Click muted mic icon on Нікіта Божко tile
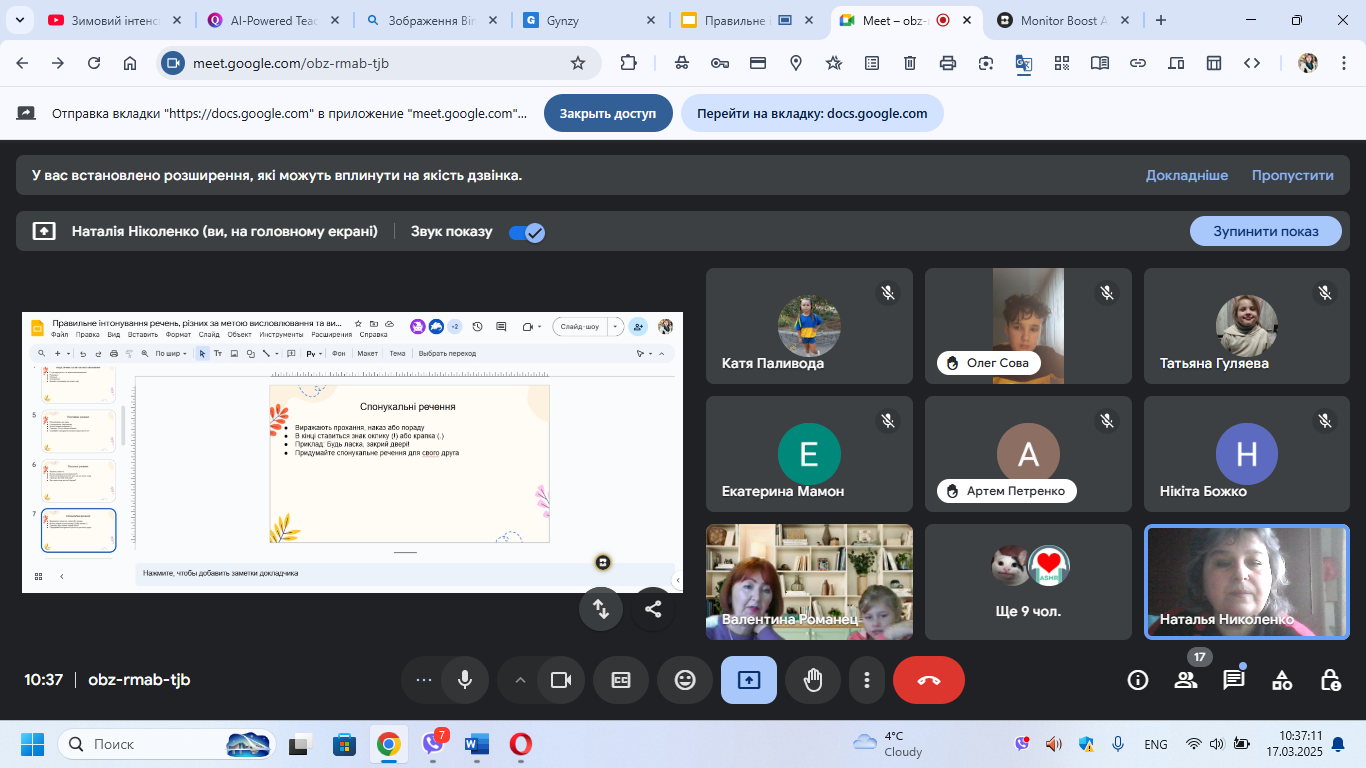 coord(1325,421)
